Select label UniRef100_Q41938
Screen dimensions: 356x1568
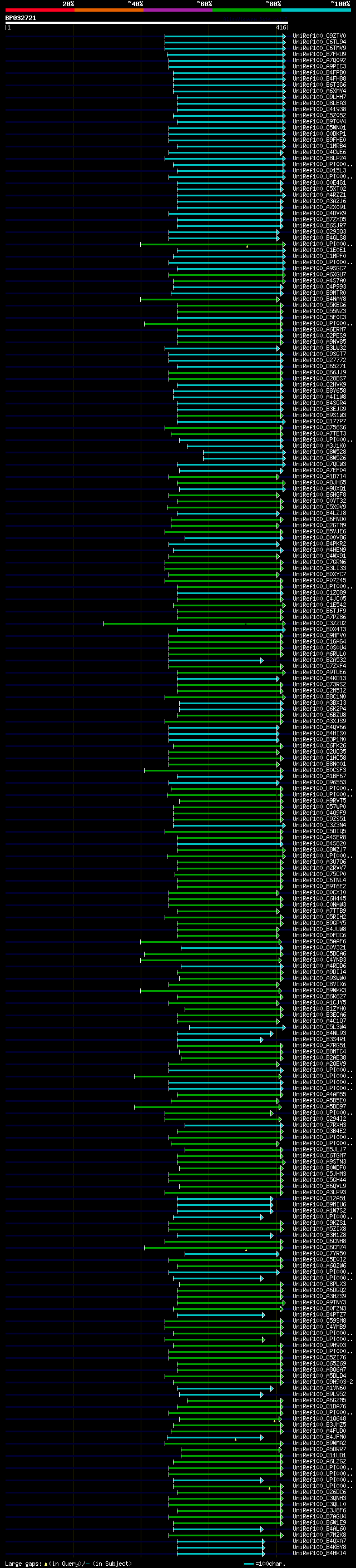pyautogui.click(x=319, y=110)
